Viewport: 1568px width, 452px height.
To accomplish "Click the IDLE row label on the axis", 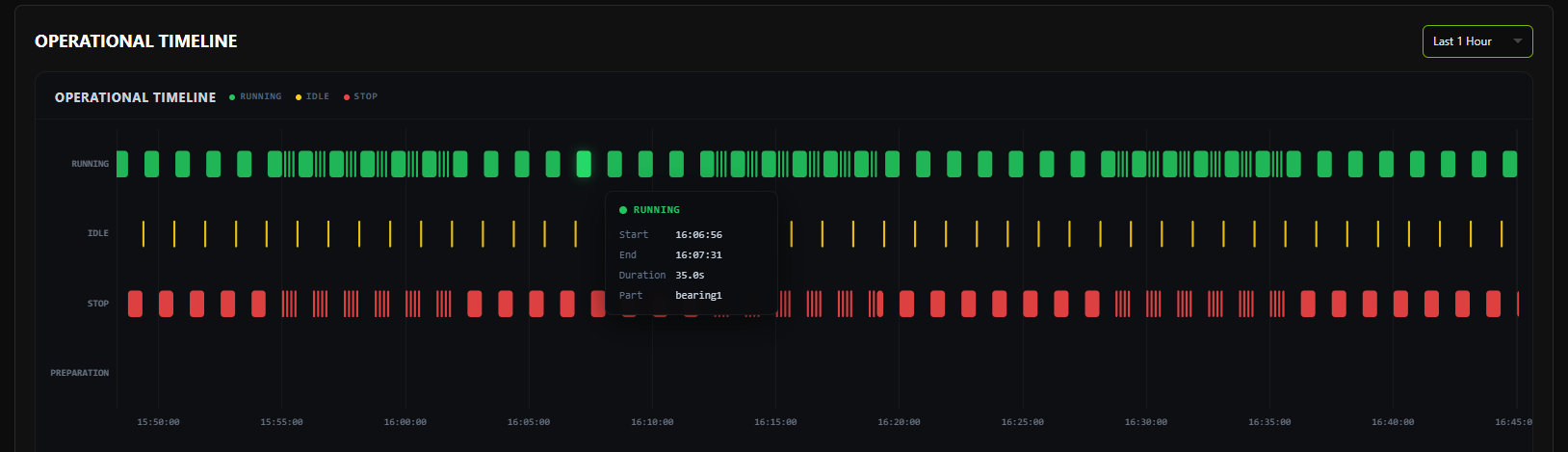I will tap(98, 233).
